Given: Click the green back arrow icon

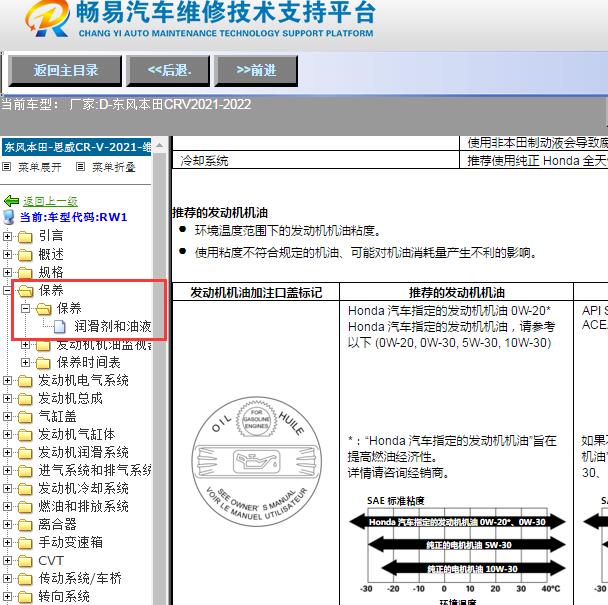Looking at the screenshot, I should tap(11, 201).
